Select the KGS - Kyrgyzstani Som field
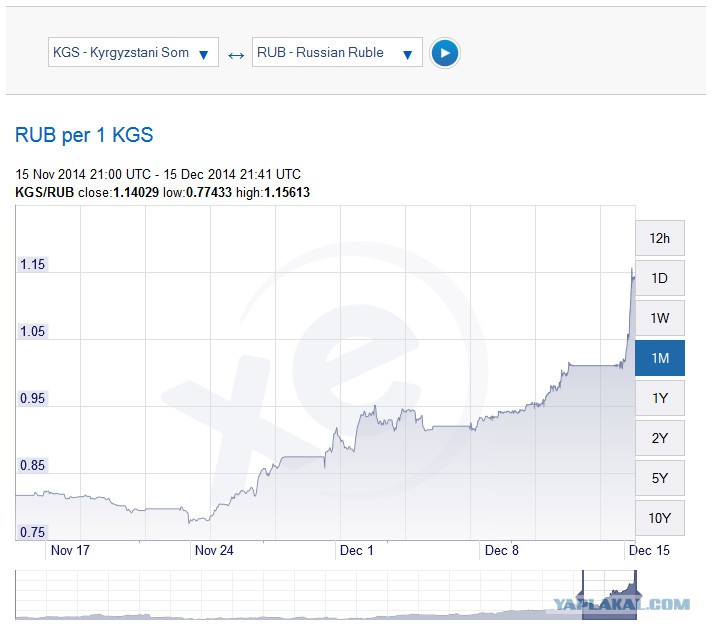 pos(133,53)
